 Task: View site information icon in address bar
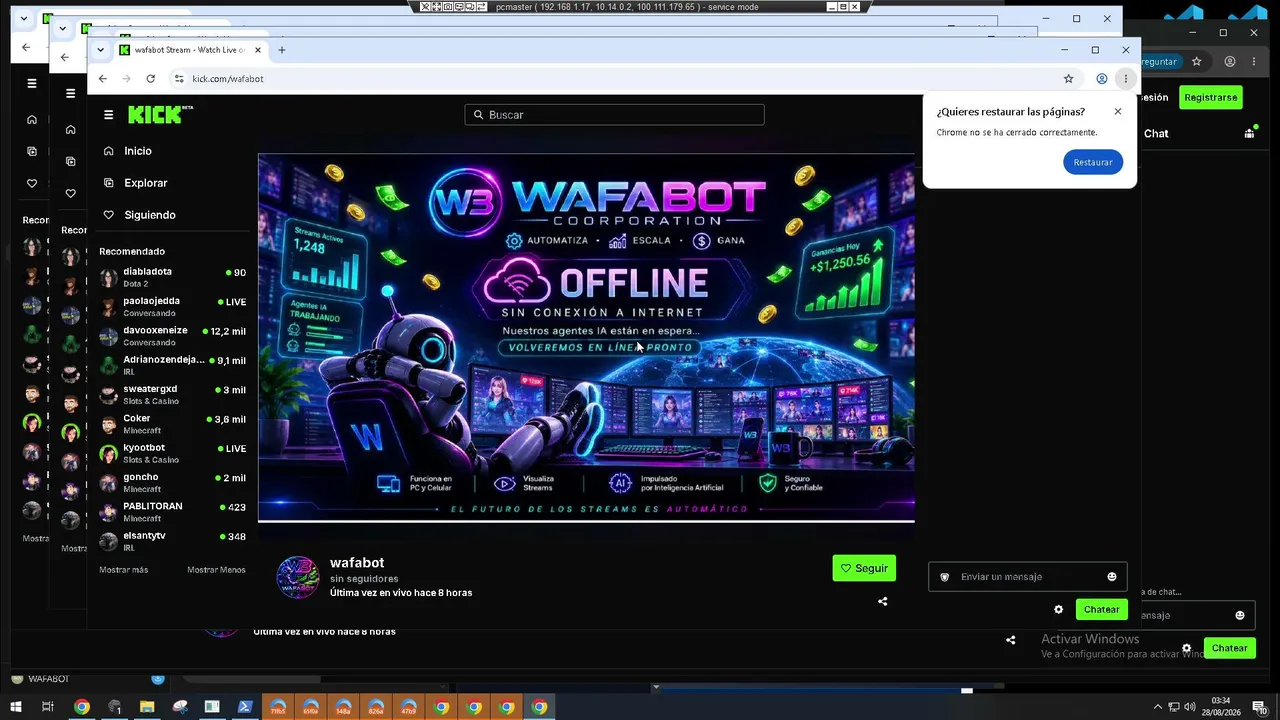179,78
